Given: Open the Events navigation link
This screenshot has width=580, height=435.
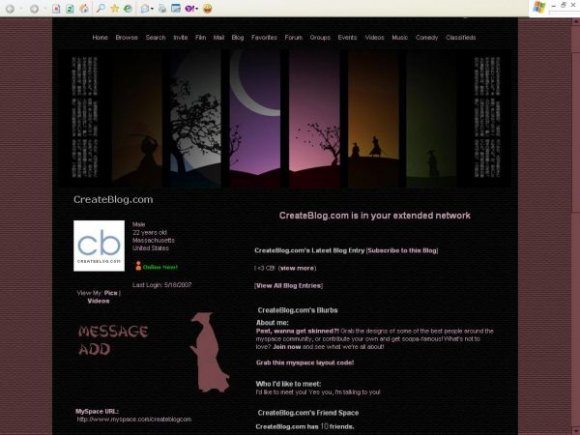Looking at the screenshot, I should pyautogui.click(x=347, y=38).
